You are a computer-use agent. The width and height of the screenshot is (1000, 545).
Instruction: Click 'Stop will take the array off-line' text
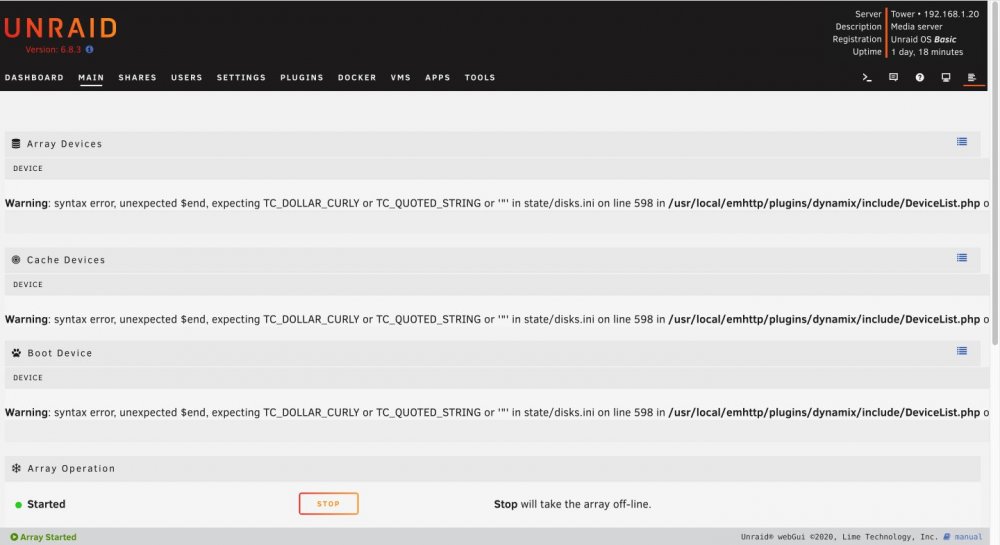pyautogui.click(x=572, y=504)
